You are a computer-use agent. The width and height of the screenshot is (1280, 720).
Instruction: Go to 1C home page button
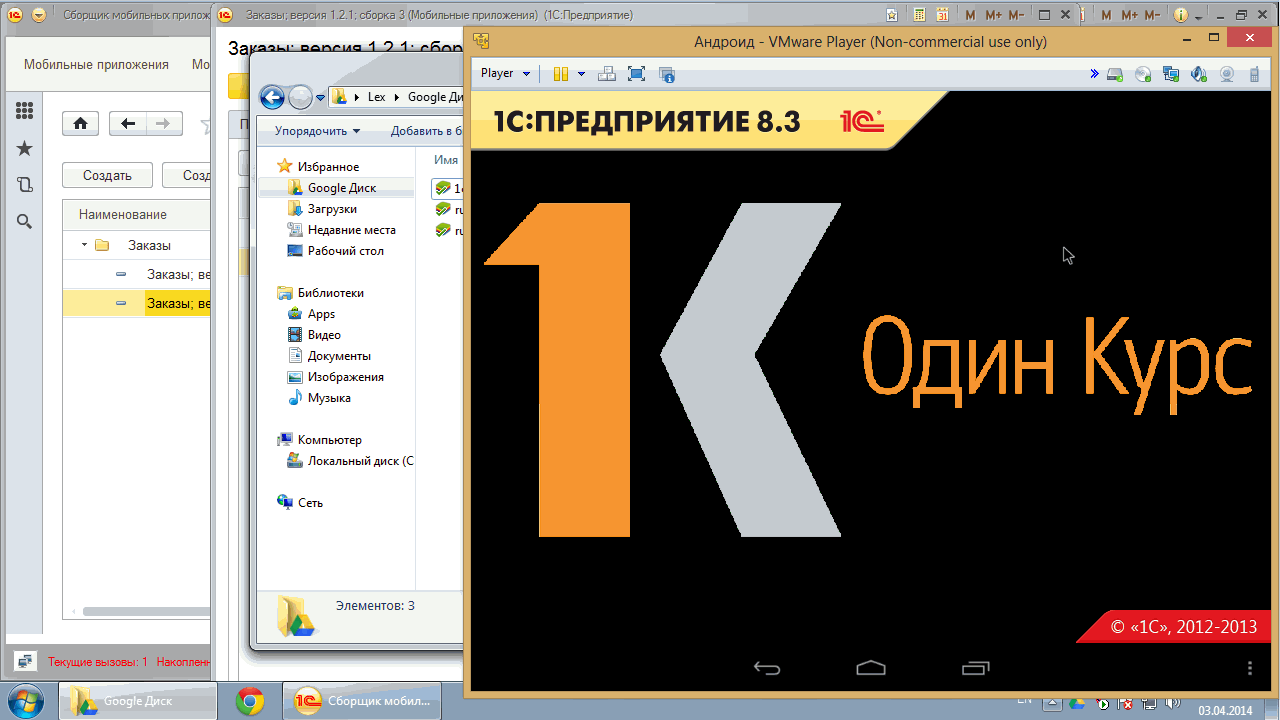[80, 124]
